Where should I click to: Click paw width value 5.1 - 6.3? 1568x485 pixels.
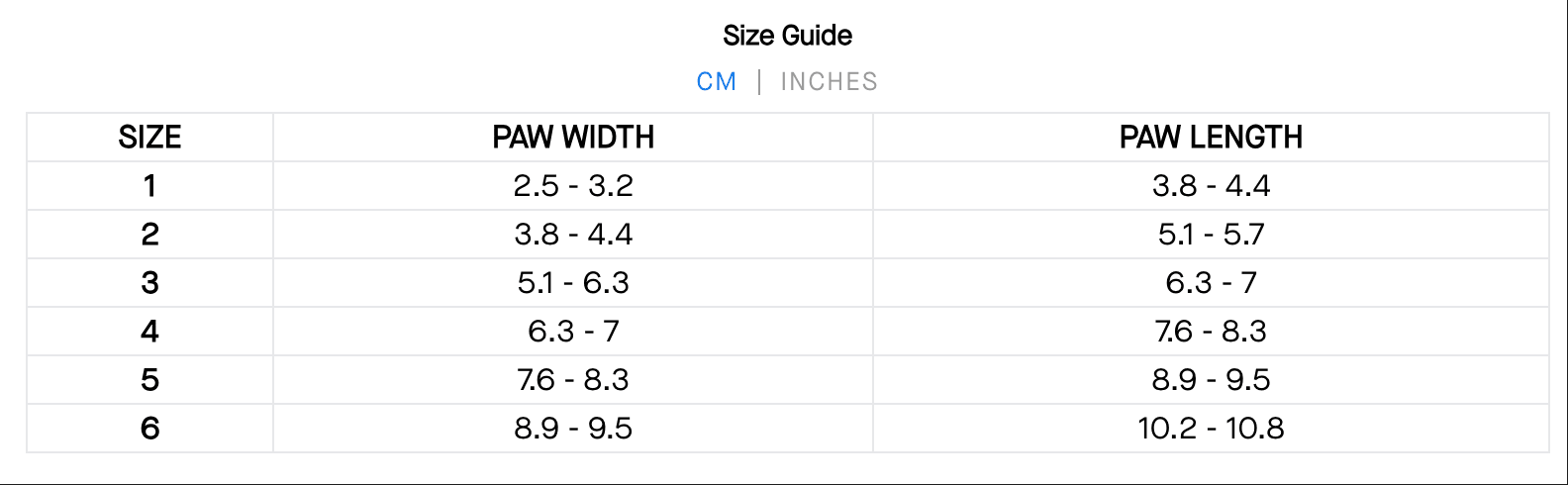tap(573, 283)
